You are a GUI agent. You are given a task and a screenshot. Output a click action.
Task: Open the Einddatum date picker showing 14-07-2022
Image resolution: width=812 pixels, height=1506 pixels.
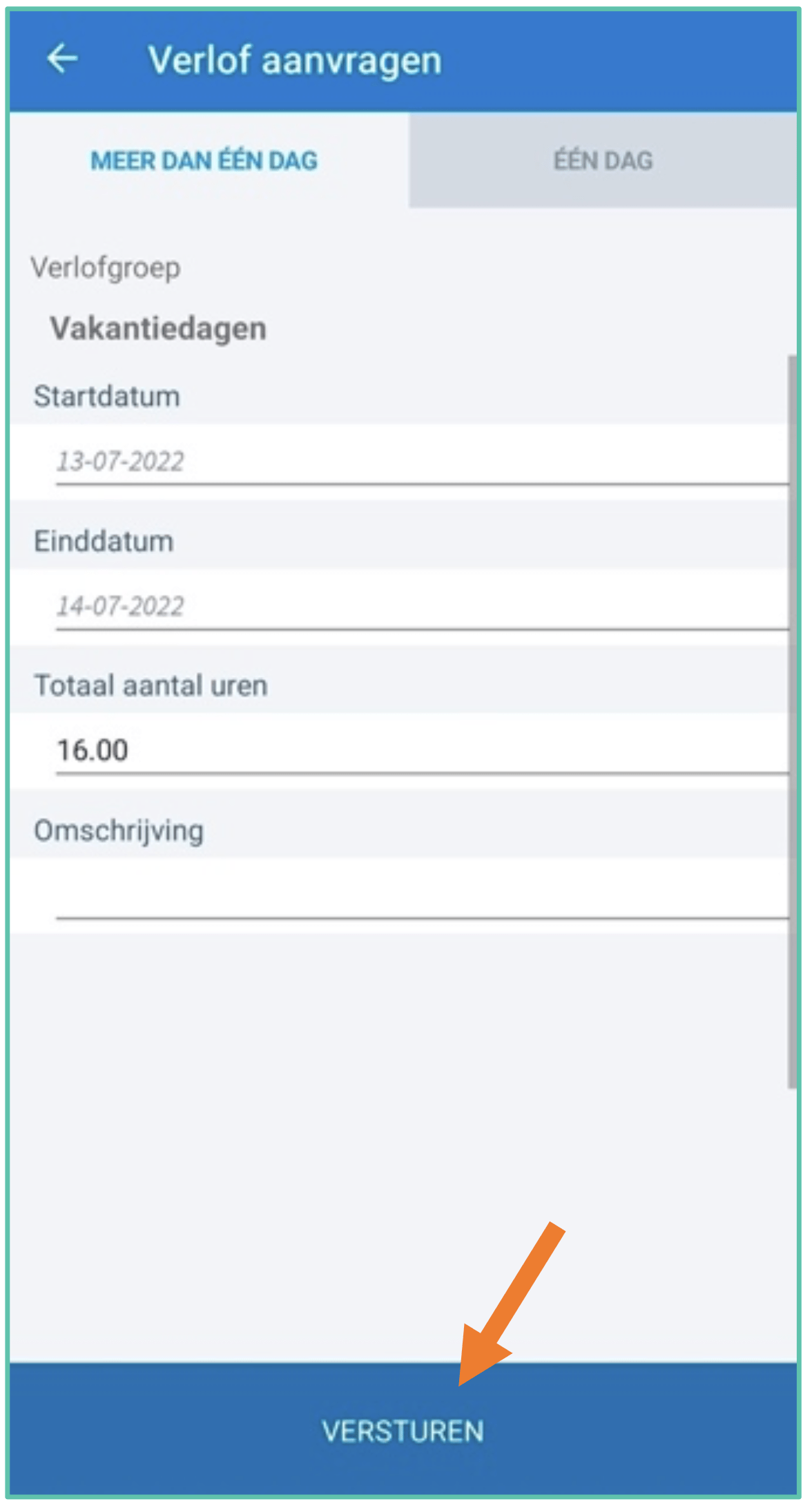coord(121,607)
